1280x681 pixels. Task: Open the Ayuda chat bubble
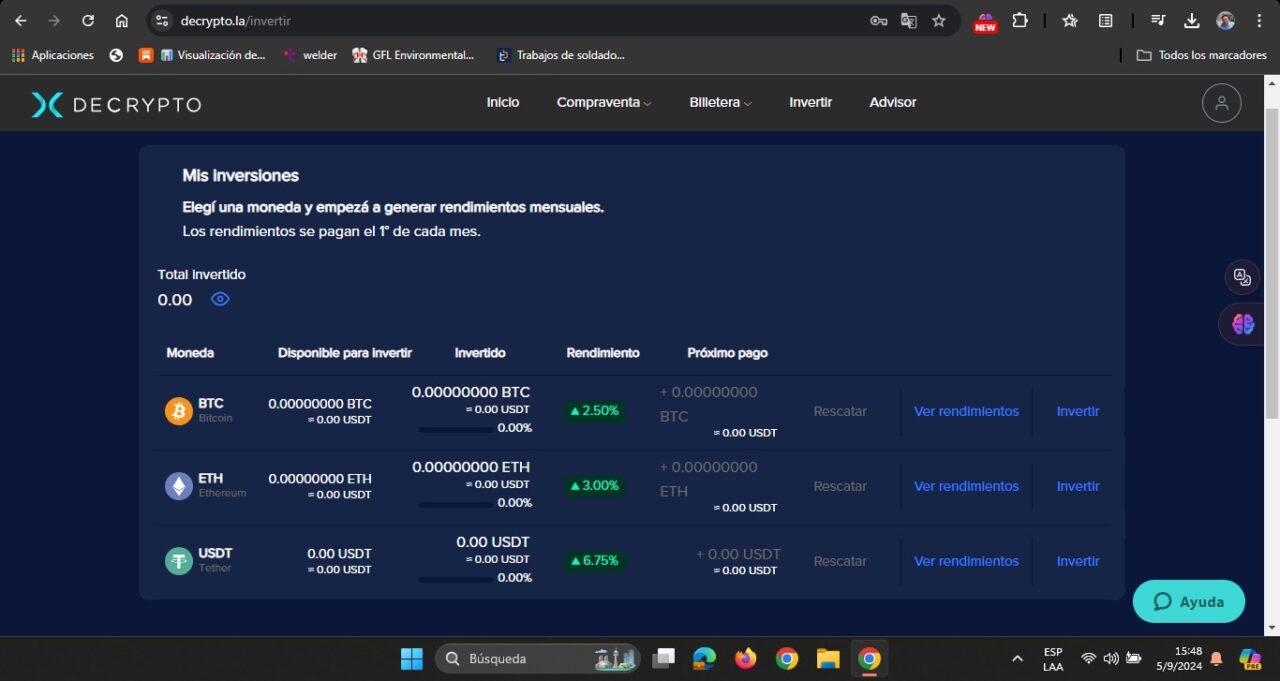(1188, 601)
